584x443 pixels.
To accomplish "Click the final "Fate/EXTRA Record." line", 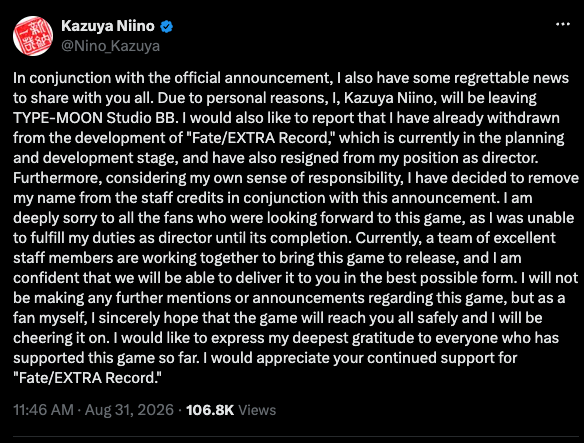I will [87, 378].
